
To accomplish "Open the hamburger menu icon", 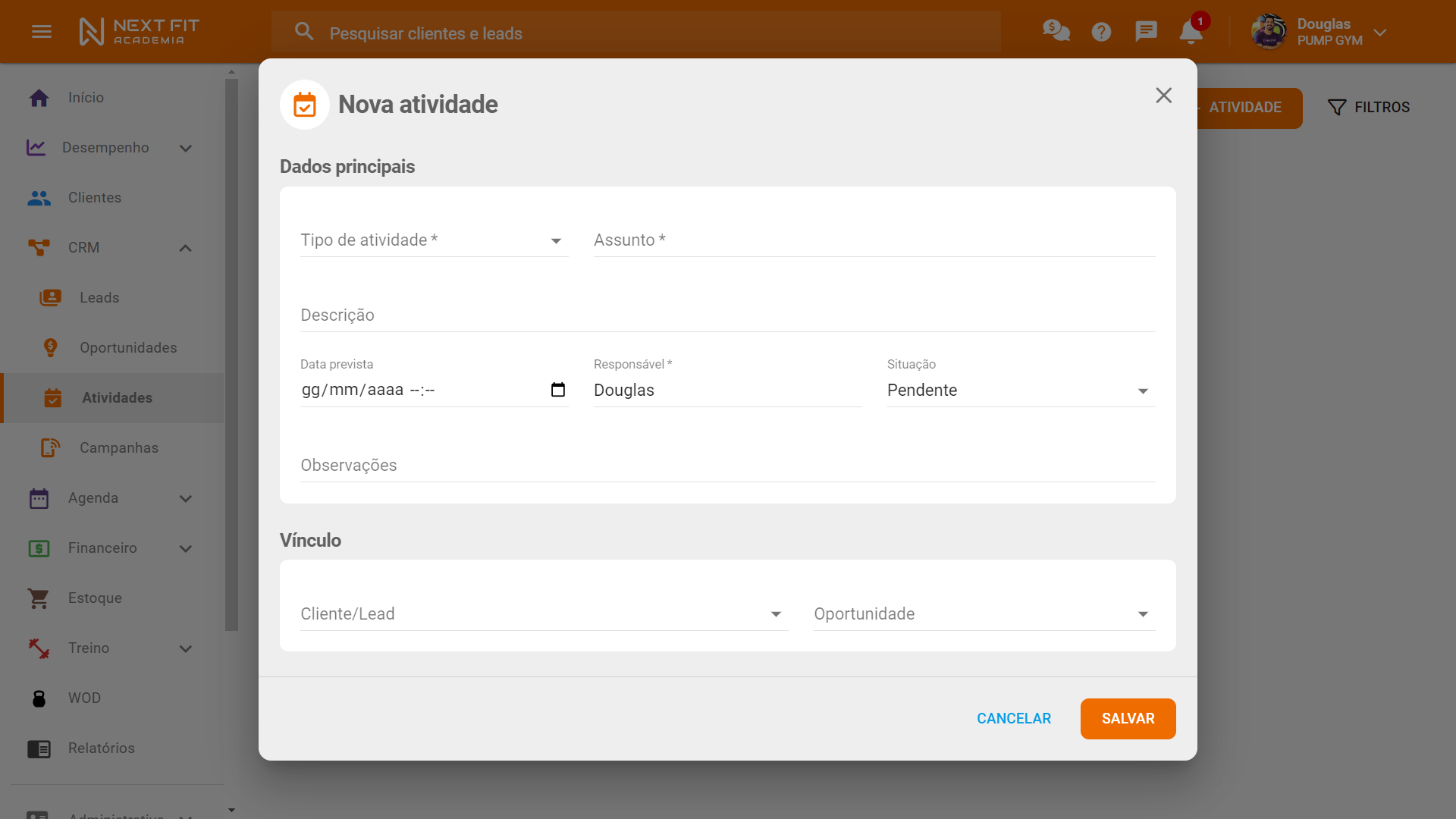I will (x=42, y=32).
